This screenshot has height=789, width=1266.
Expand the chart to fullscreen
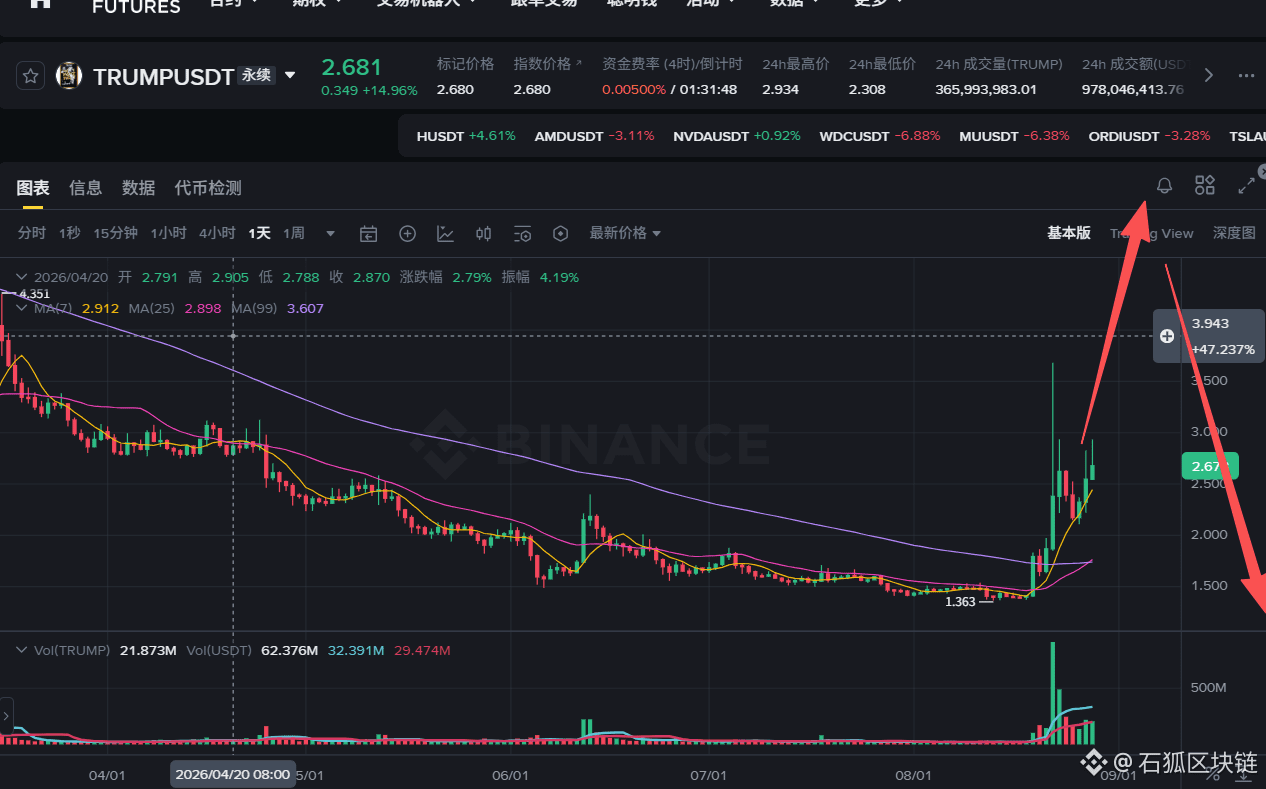pyautogui.click(x=1246, y=185)
